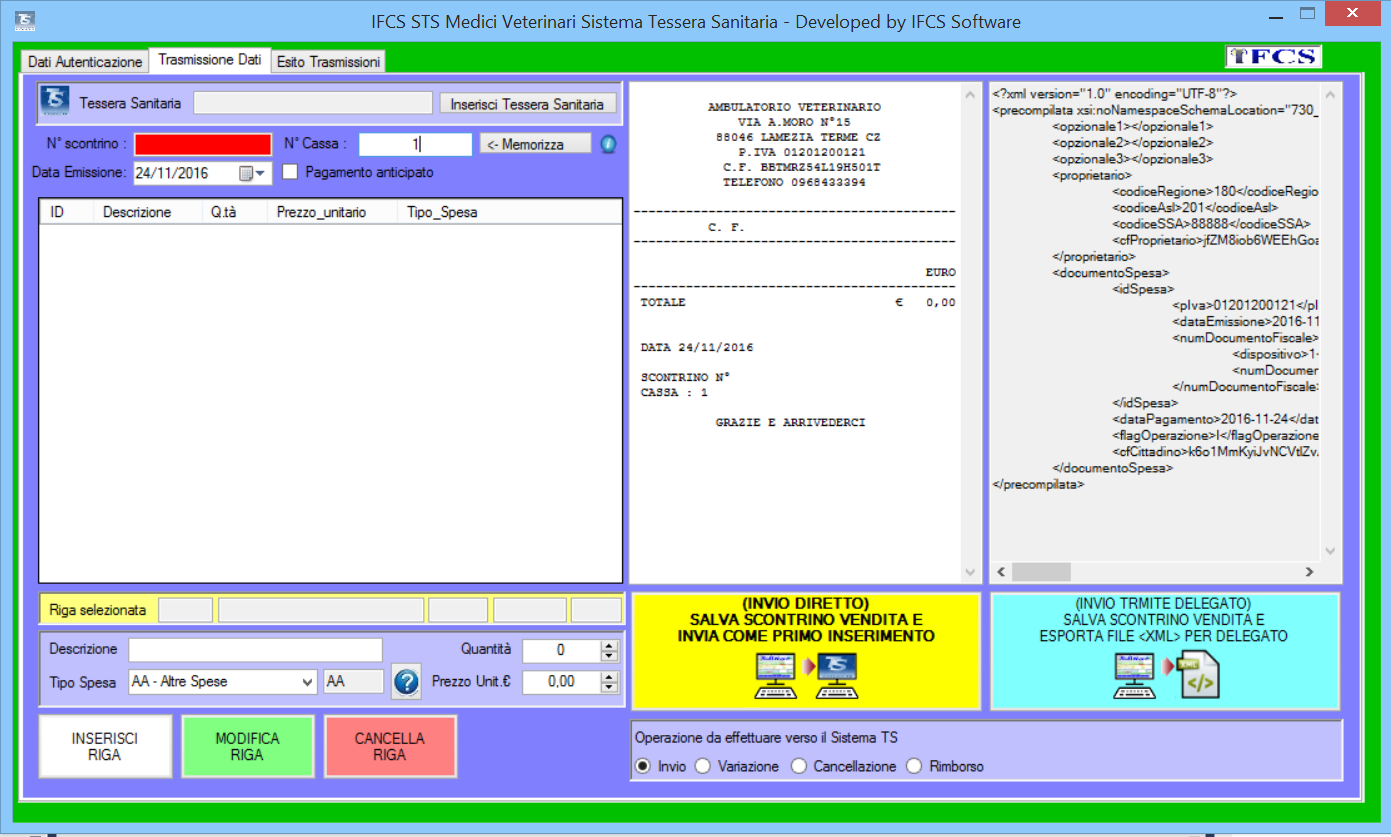Click the Prezzo_unitario column header

point(331,212)
